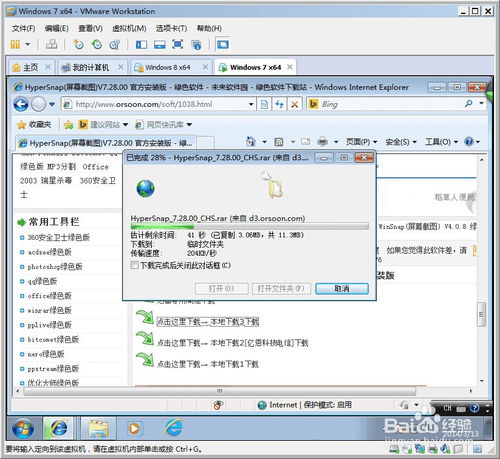Click the horizontal scrollbar of the web page

(x=219, y=391)
